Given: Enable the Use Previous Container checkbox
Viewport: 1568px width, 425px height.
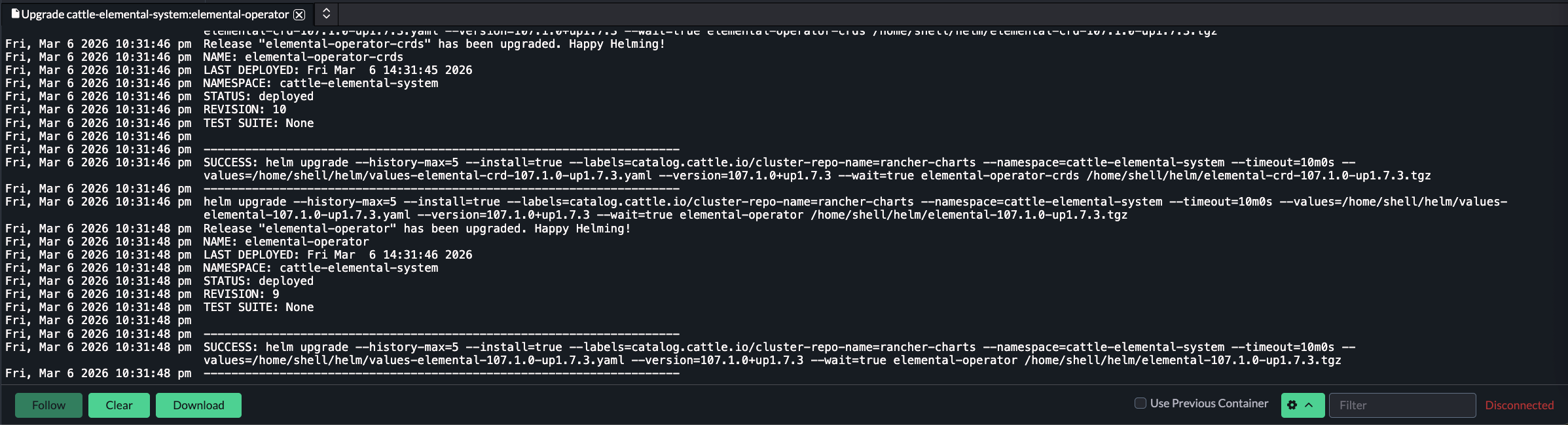Looking at the screenshot, I should click(1140, 403).
